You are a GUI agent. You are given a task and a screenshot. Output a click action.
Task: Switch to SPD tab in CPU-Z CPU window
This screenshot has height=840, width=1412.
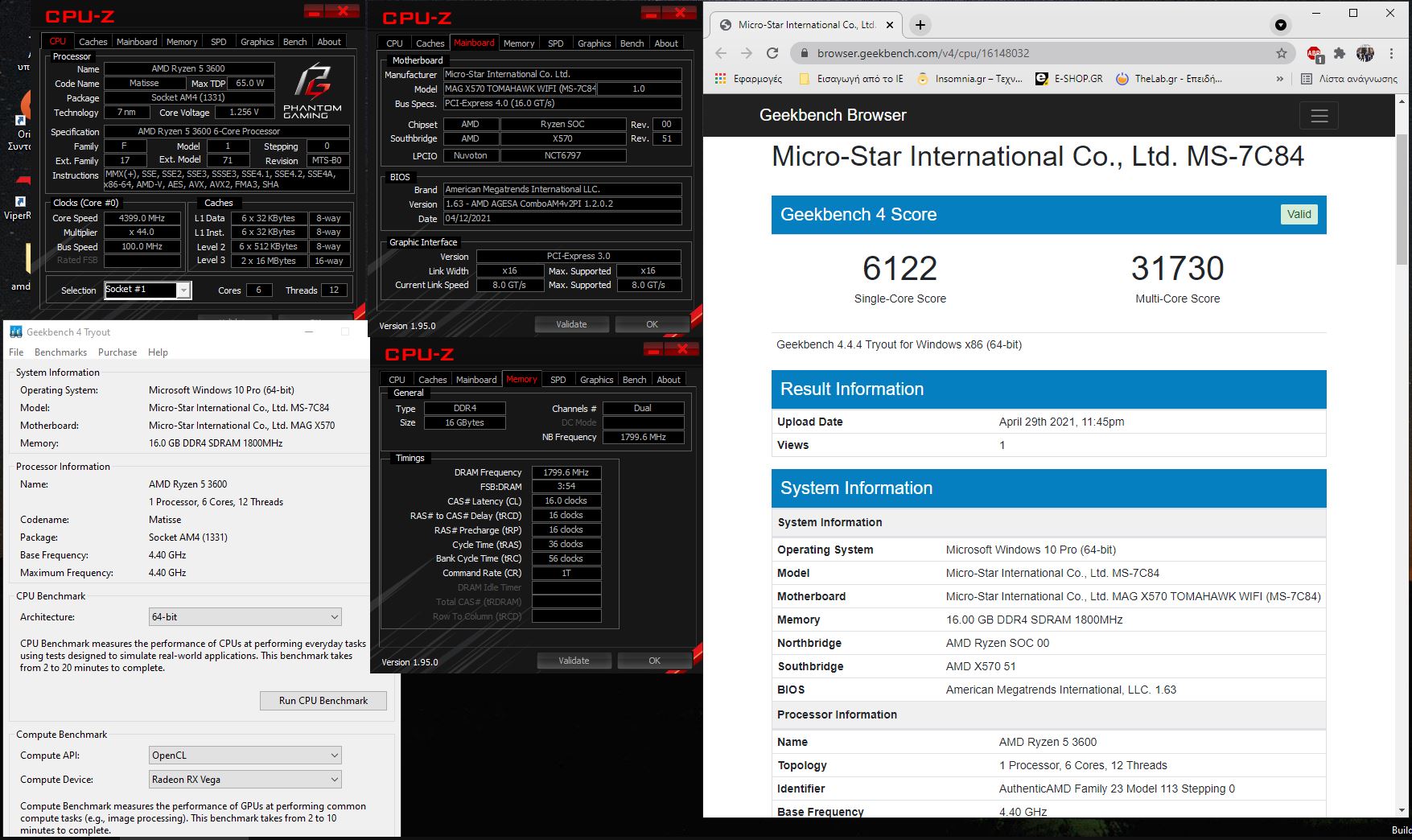(219, 42)
